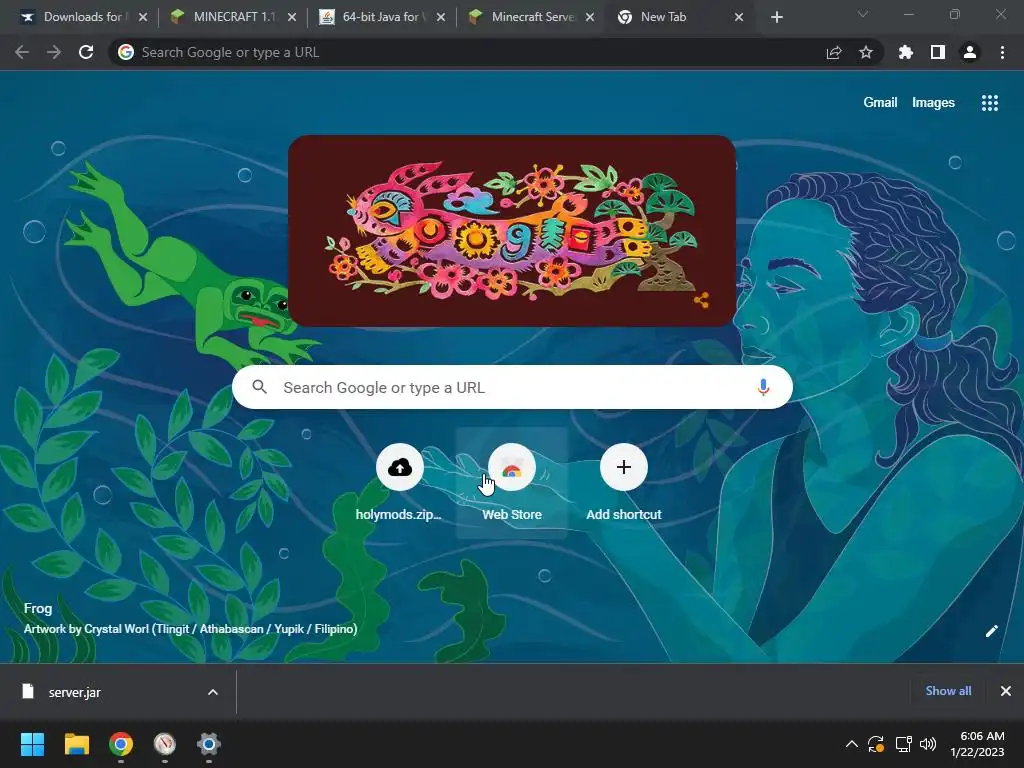Expand the server.jar download options chevron

[x=213, y=692]
